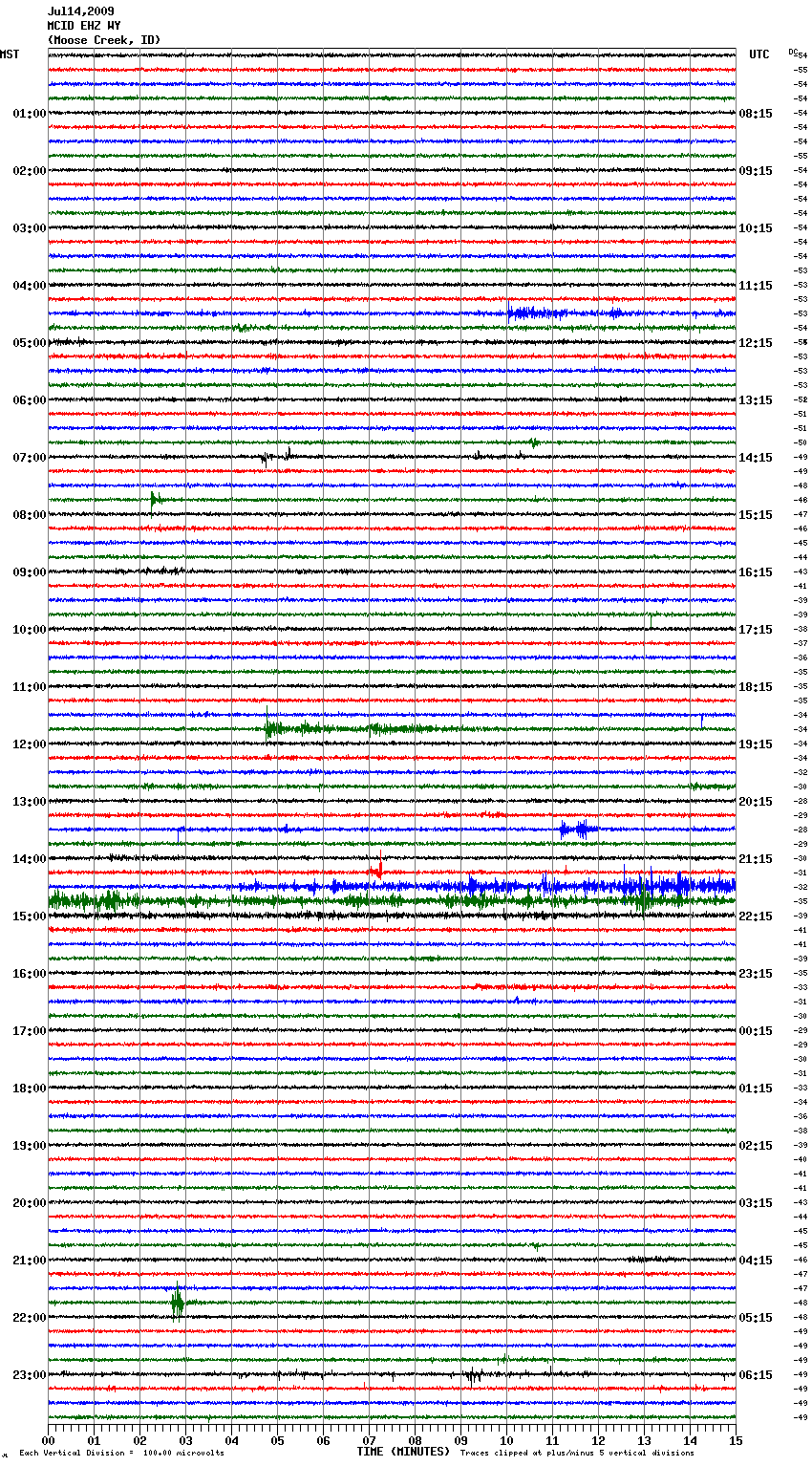Image resolution: width=812 pixels, height=1466 pixels.
Task: Click the '08:15' UTC time label
Action: click(x=756, y=114)
